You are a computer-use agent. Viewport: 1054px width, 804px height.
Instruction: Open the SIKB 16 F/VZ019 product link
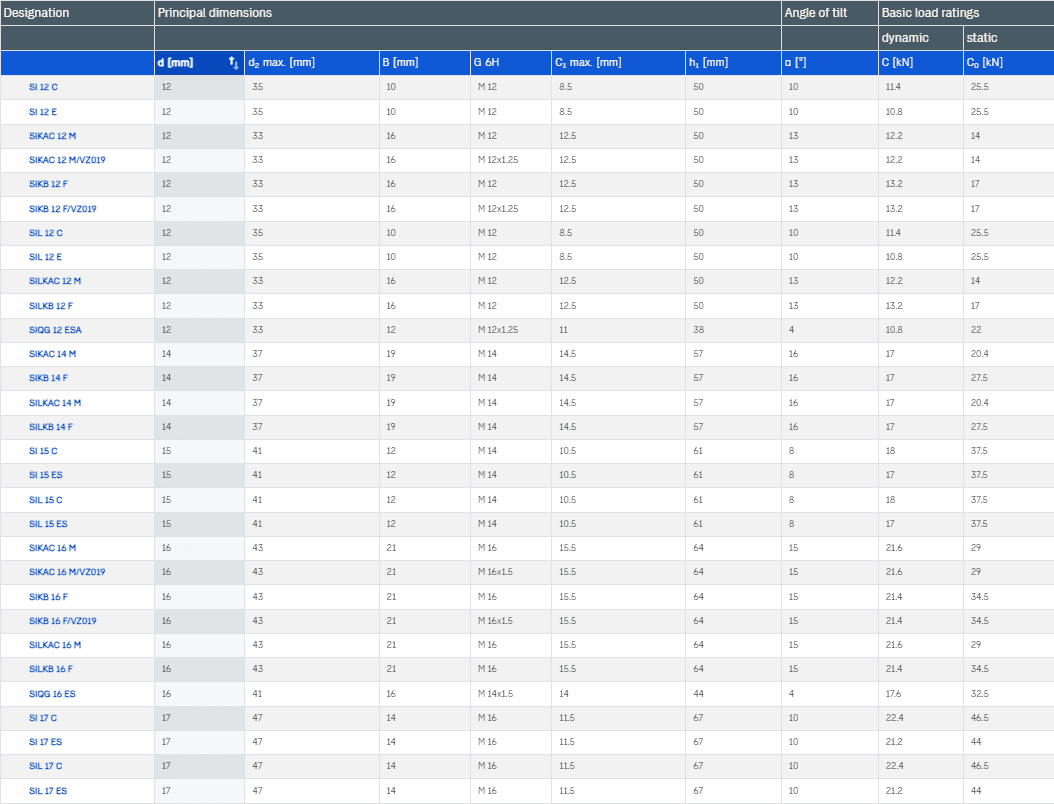pos(62,621)
